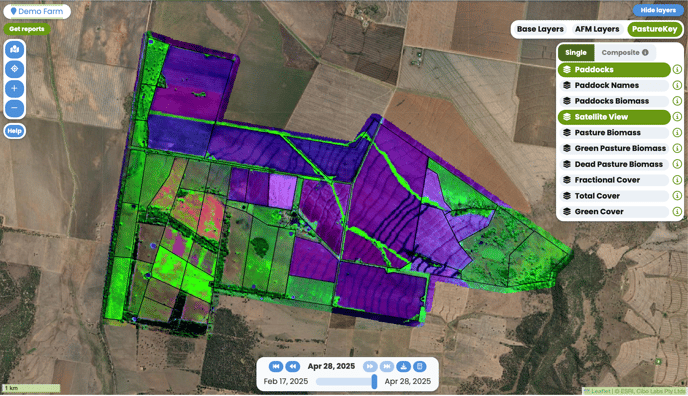
Task: Jump to first date in timeline
Action: coord(276,366)
